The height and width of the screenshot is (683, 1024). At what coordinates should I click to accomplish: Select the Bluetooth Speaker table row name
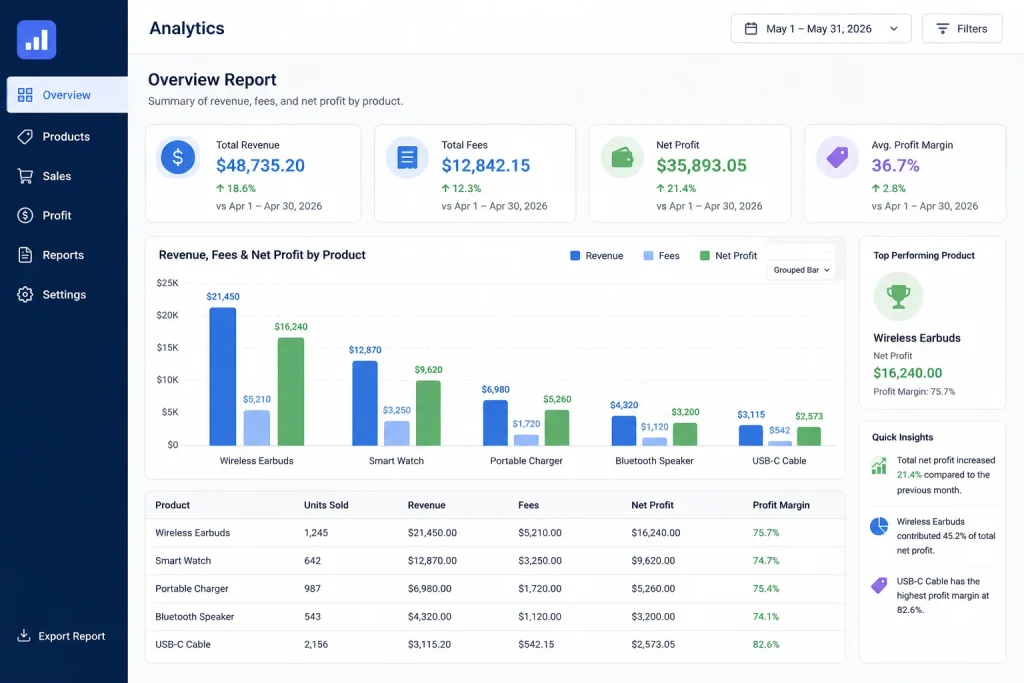(195, 617)
